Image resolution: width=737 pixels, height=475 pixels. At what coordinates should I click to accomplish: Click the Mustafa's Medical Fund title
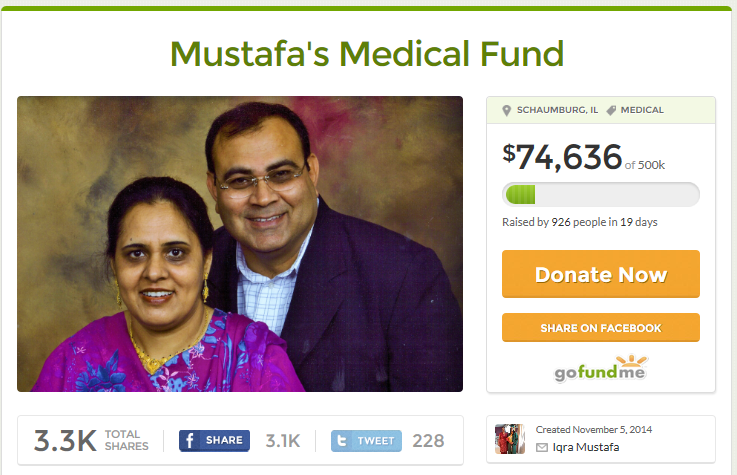pos(367,54)
